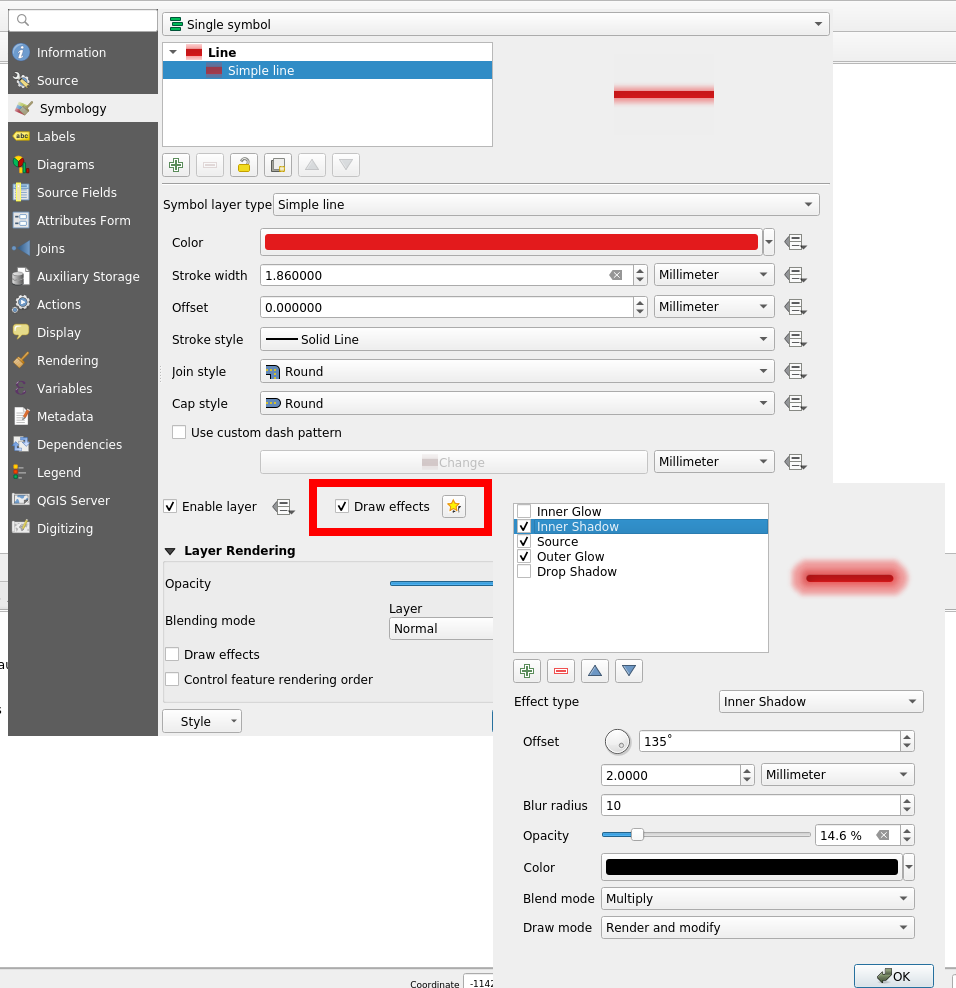Click the search magnifier icon in sidebar
This screenshot has width=956, height=988.
tap(23, 20)
